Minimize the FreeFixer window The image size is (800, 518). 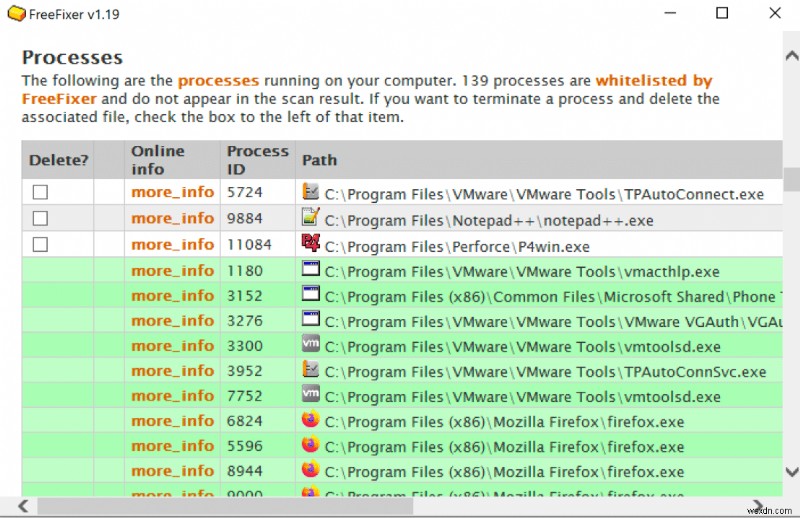click(670, 13)
